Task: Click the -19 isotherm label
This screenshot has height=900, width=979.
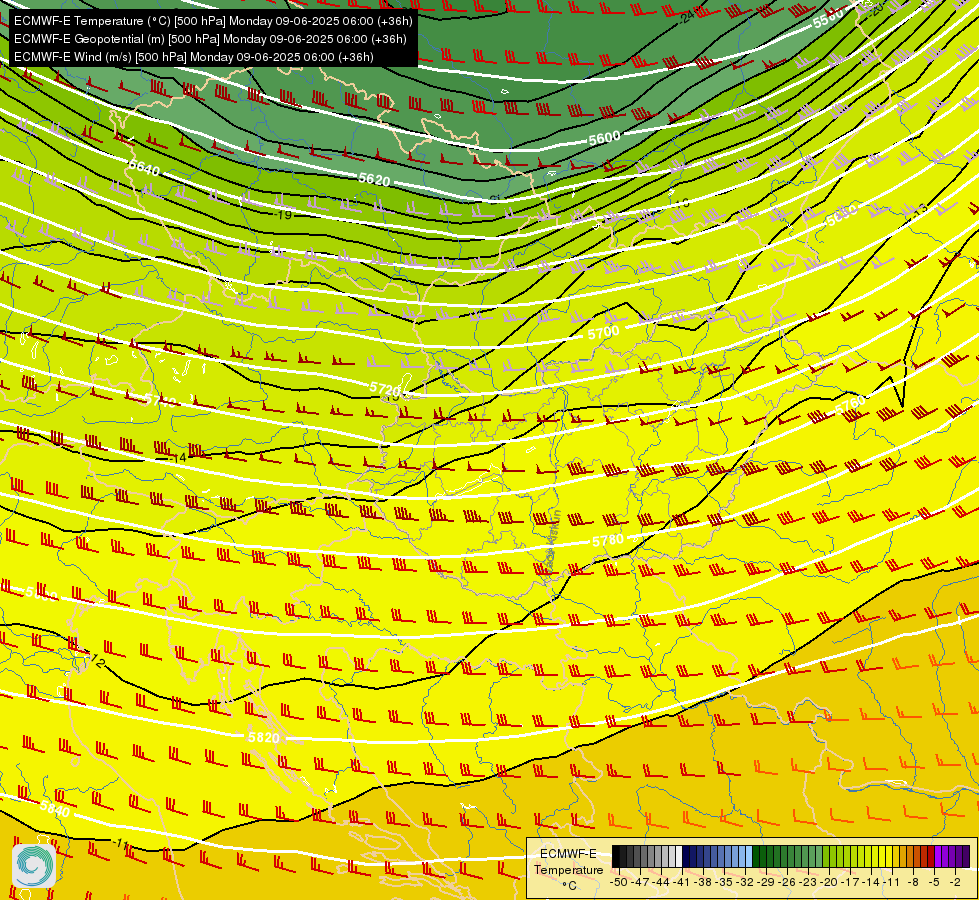Action: coord(284,215)
